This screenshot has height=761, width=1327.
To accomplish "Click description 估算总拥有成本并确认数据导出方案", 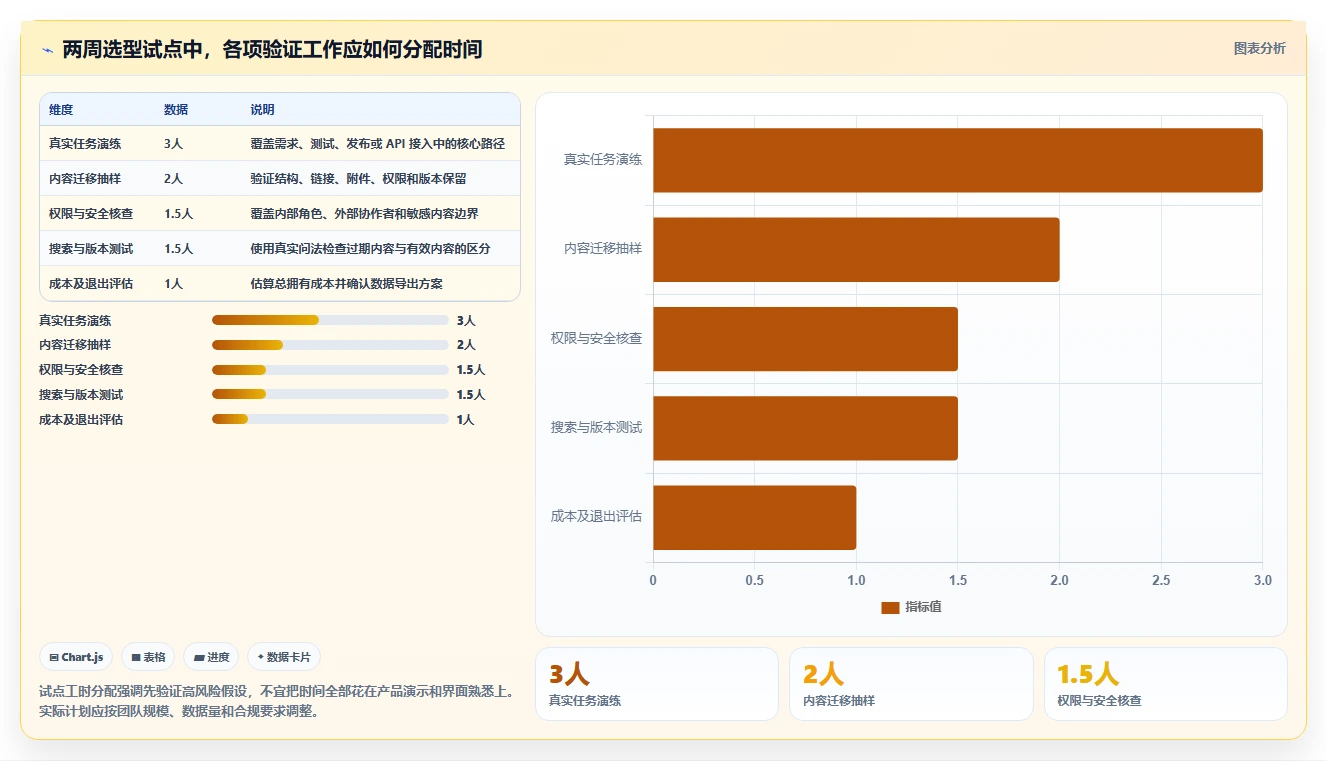I will [x=346, y=283].
